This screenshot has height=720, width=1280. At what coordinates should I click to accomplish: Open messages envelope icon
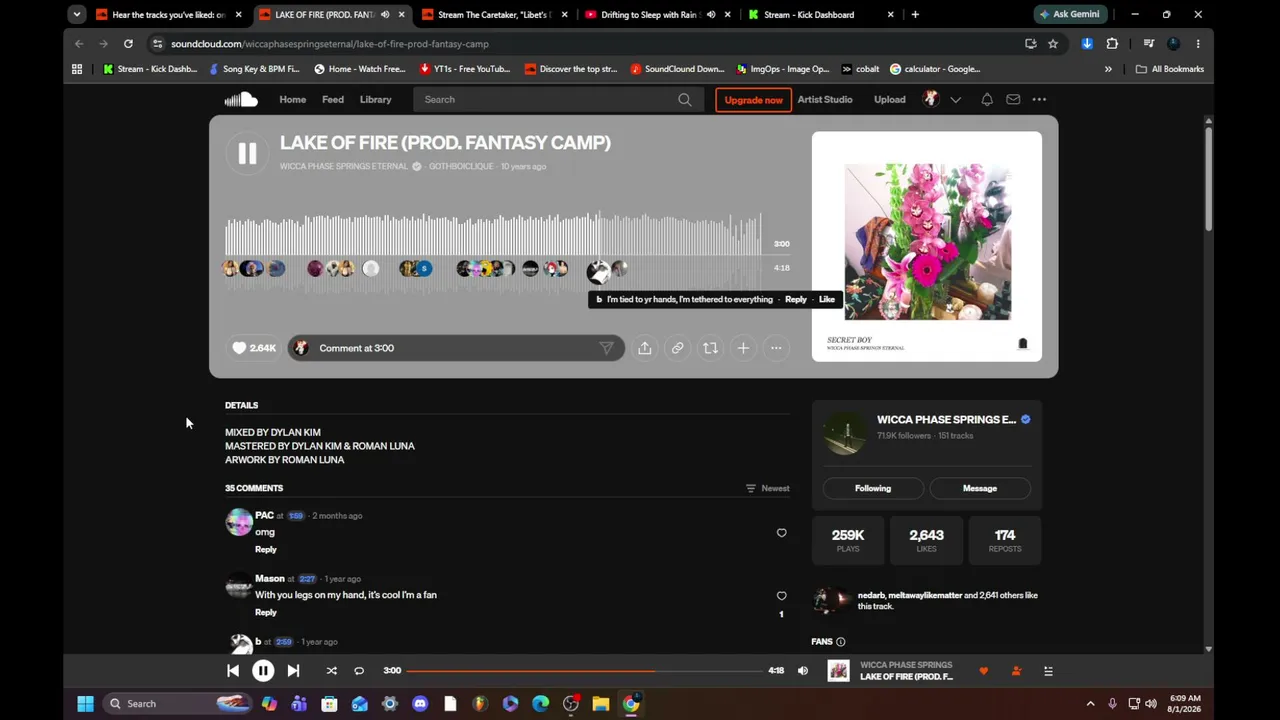[x=1013, y=99]
